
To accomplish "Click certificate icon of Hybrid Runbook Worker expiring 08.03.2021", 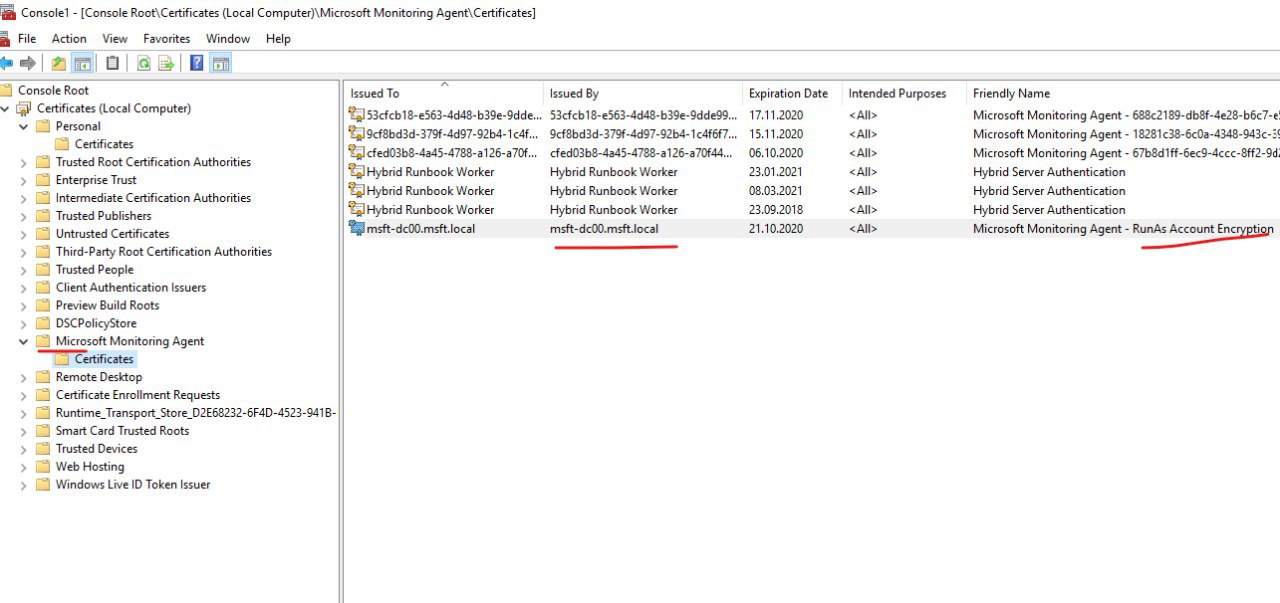I will point(356,190).
